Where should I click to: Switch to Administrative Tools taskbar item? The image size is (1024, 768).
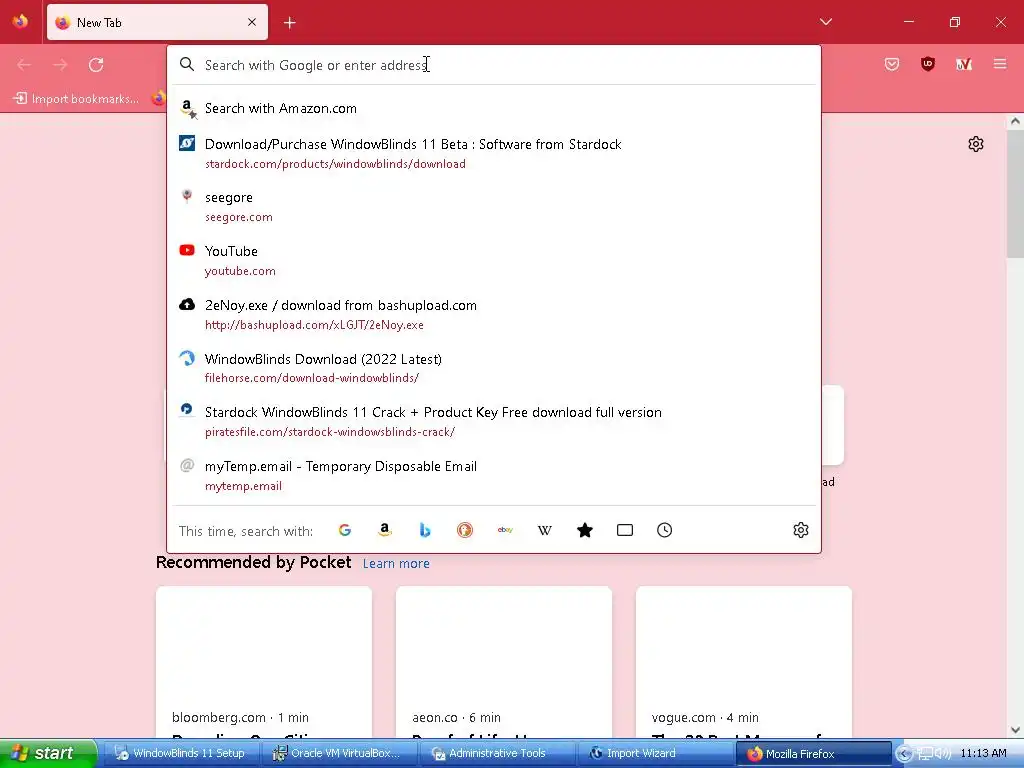click(x=498, y=754)
